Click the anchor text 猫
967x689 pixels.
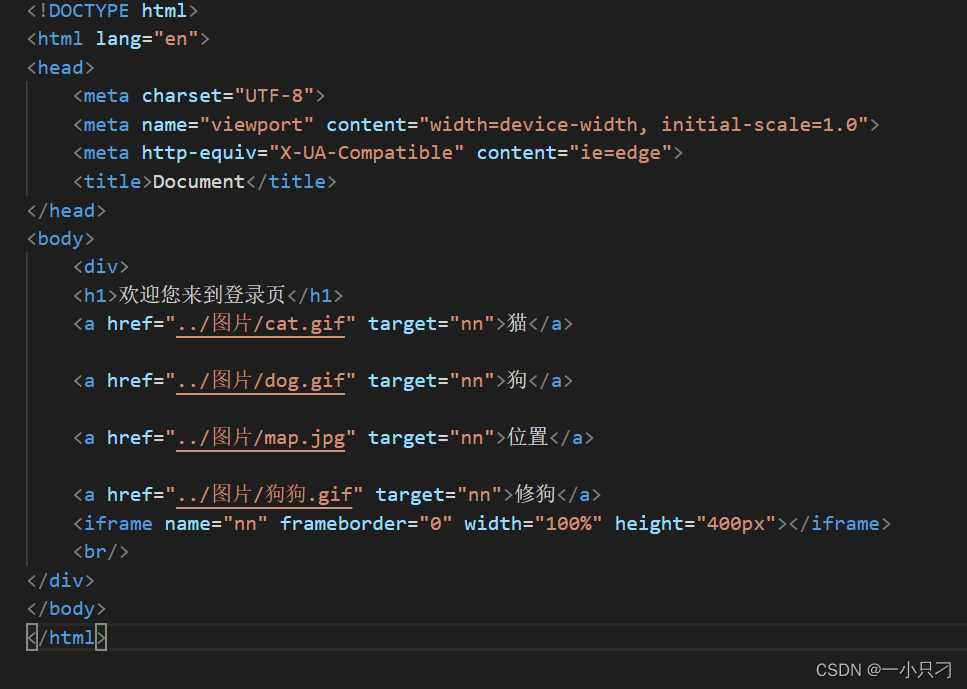[x=517, y=323]
